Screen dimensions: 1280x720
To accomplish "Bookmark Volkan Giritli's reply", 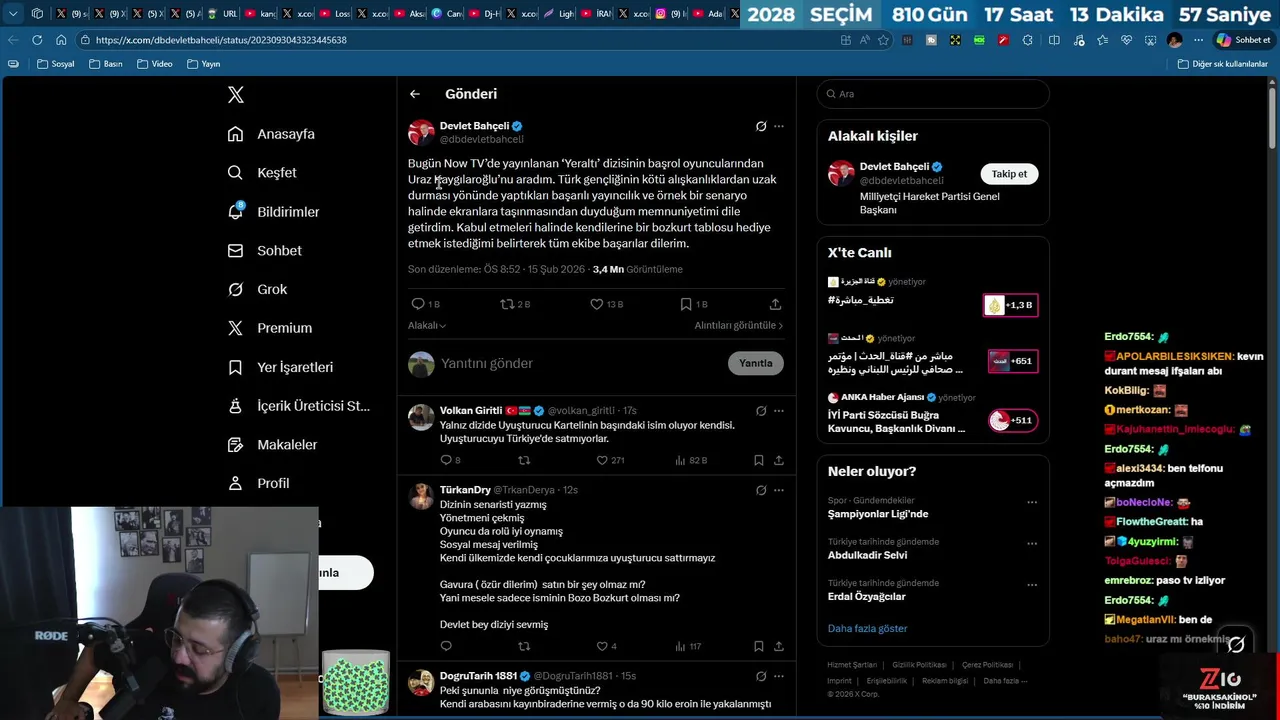I will click(x=759, y=460).
